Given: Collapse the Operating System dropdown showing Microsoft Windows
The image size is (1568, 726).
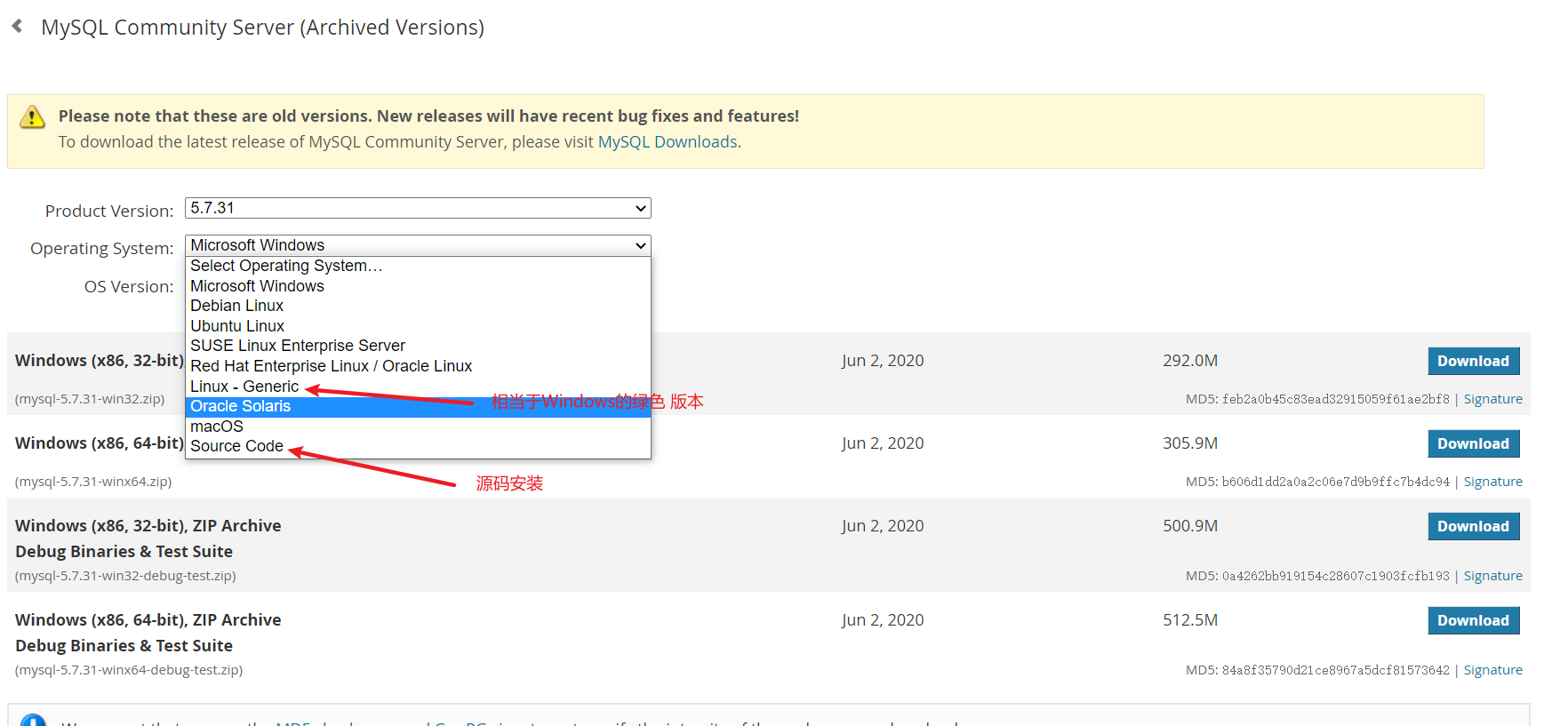Looking at the screenshot, I should pyautogui.click(x=418, y=245).
